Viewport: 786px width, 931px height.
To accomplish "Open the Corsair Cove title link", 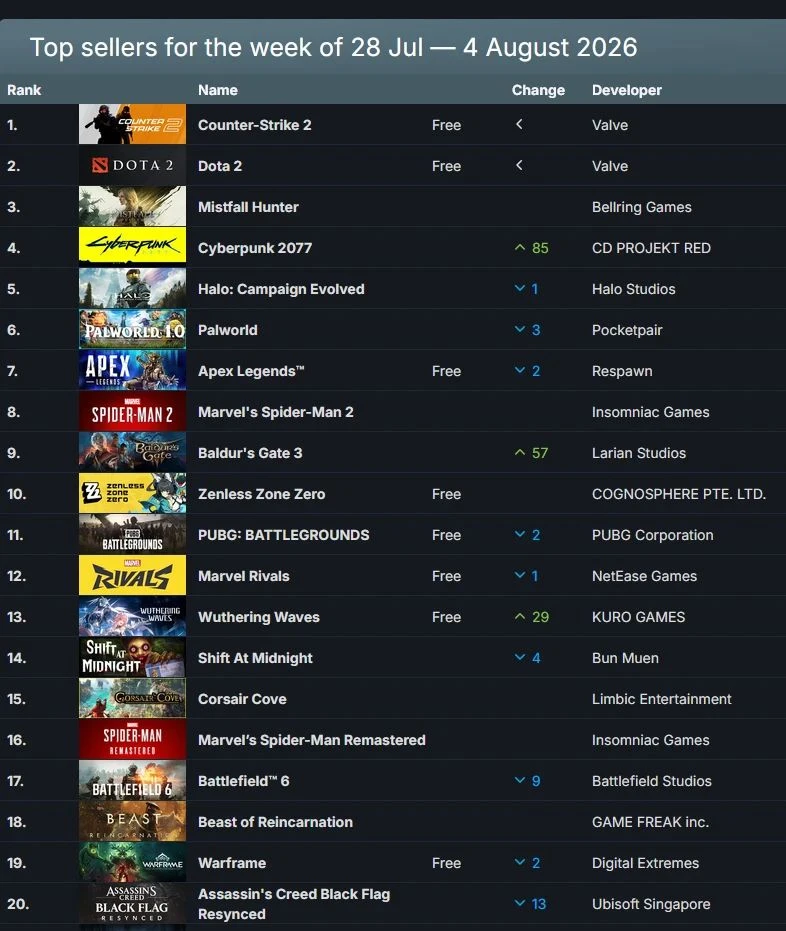I will pyautogui.click(x=242, y=698).
